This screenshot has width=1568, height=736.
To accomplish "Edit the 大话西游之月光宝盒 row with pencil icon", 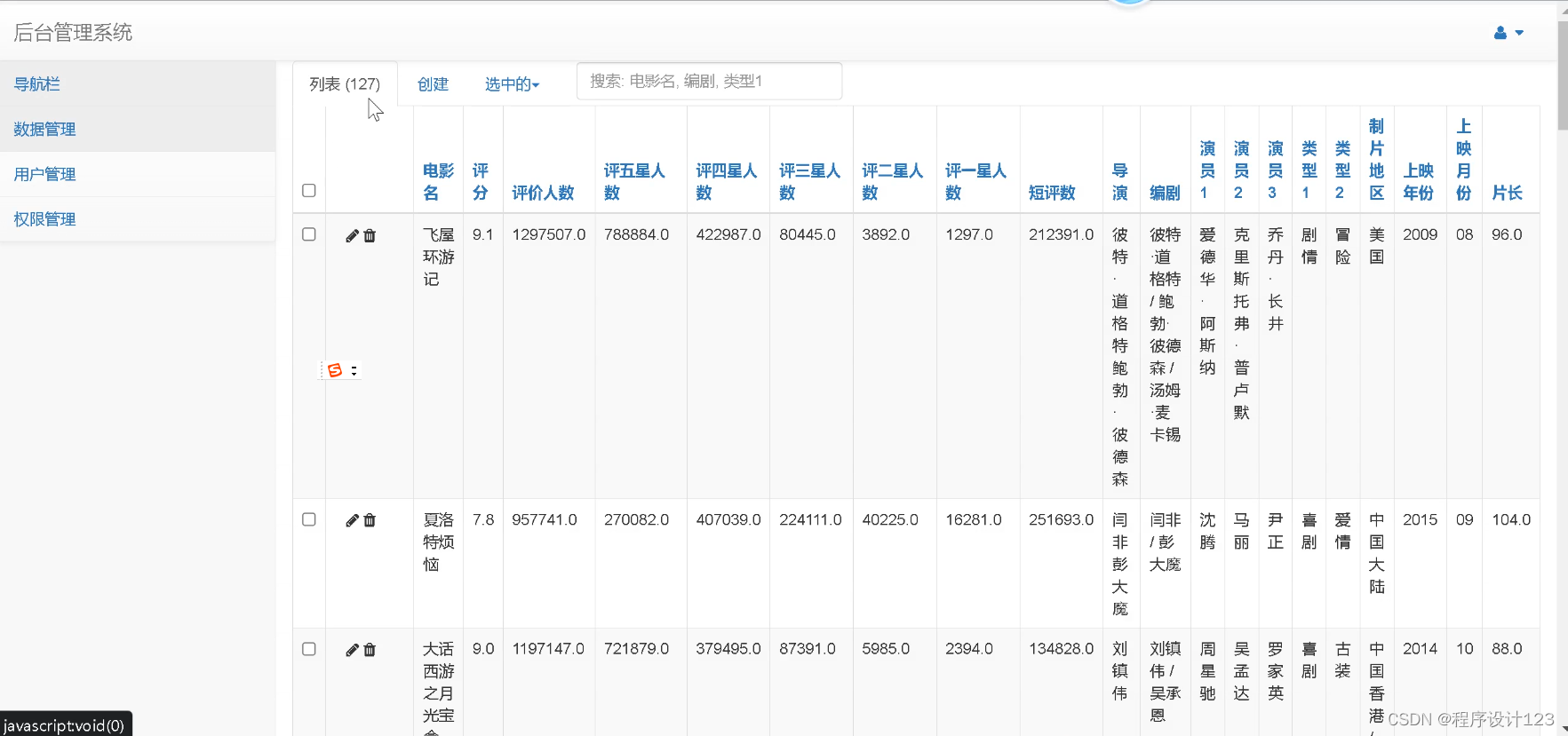I will [352, 650].
